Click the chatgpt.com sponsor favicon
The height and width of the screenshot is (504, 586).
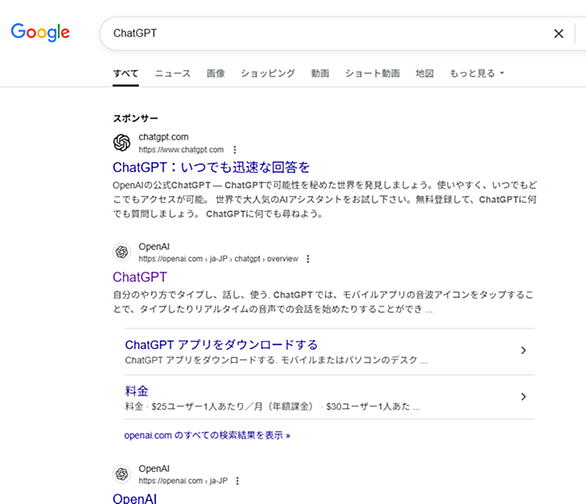(x=121, y=143)
